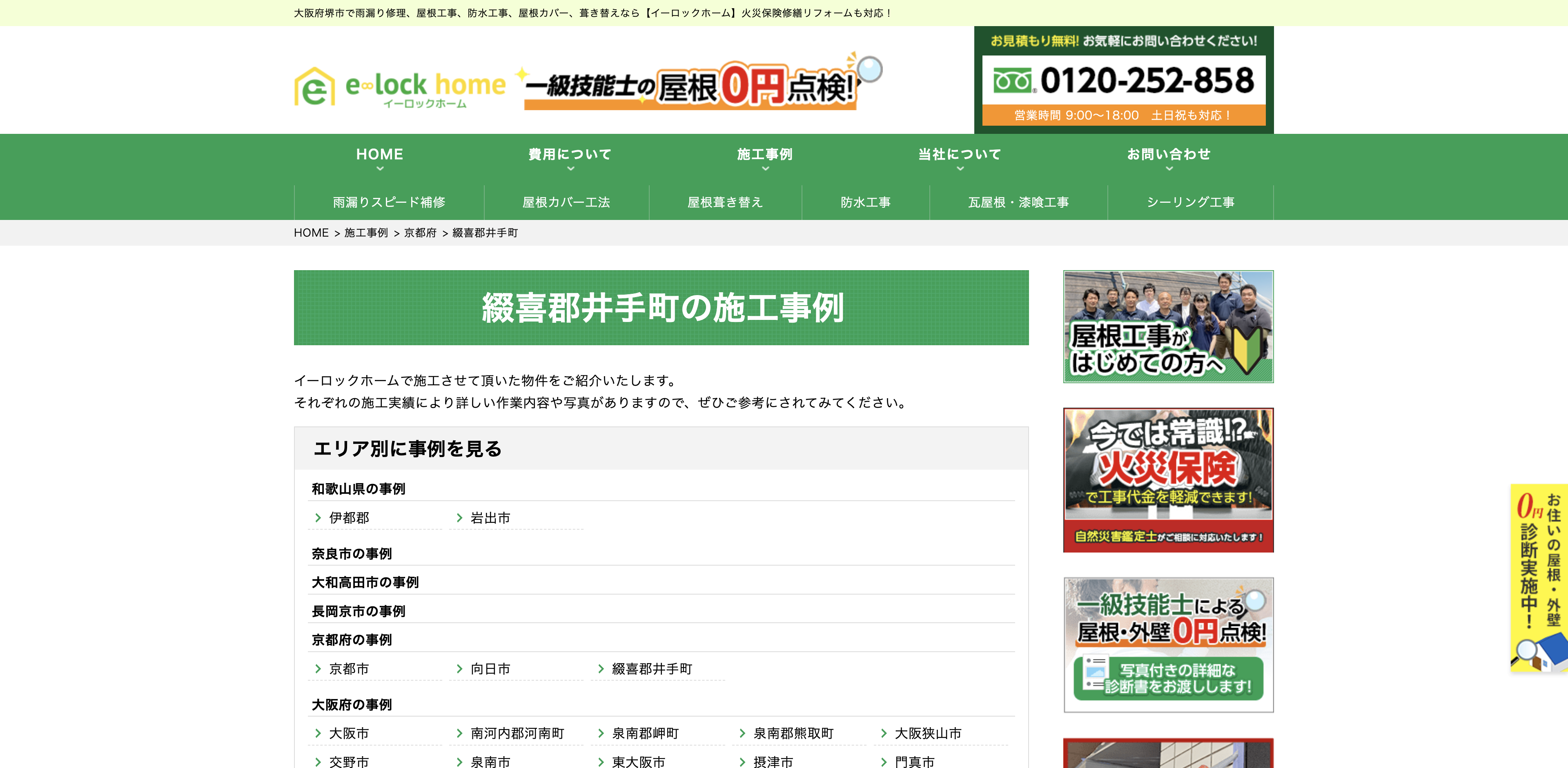Expand the お問い合わせ menu chevron
This screenshot has height=768, width=1568.
[x=1169, y=169]
